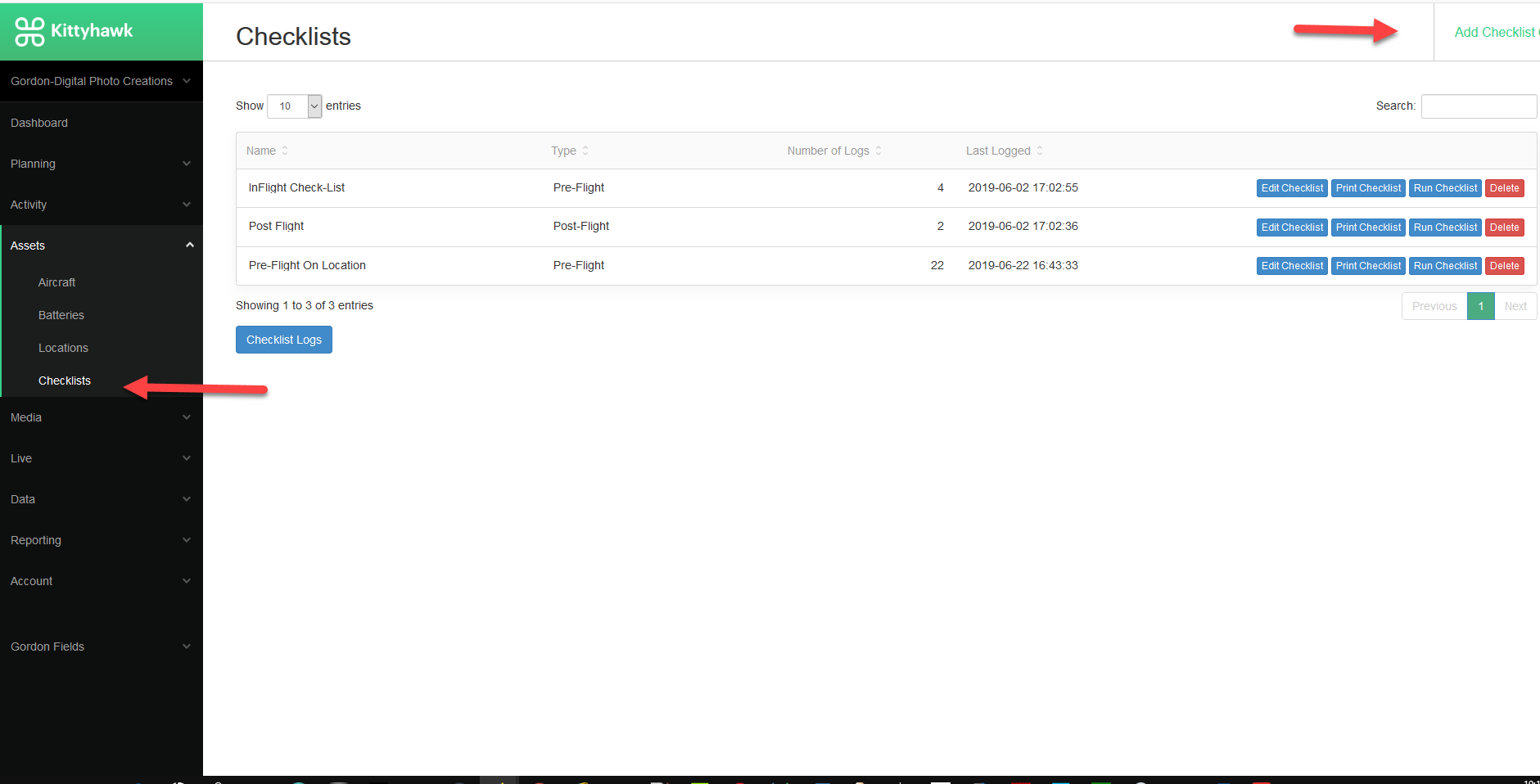Click the Post-Flight type cell
1540x784 pixels.
[581, 226]
